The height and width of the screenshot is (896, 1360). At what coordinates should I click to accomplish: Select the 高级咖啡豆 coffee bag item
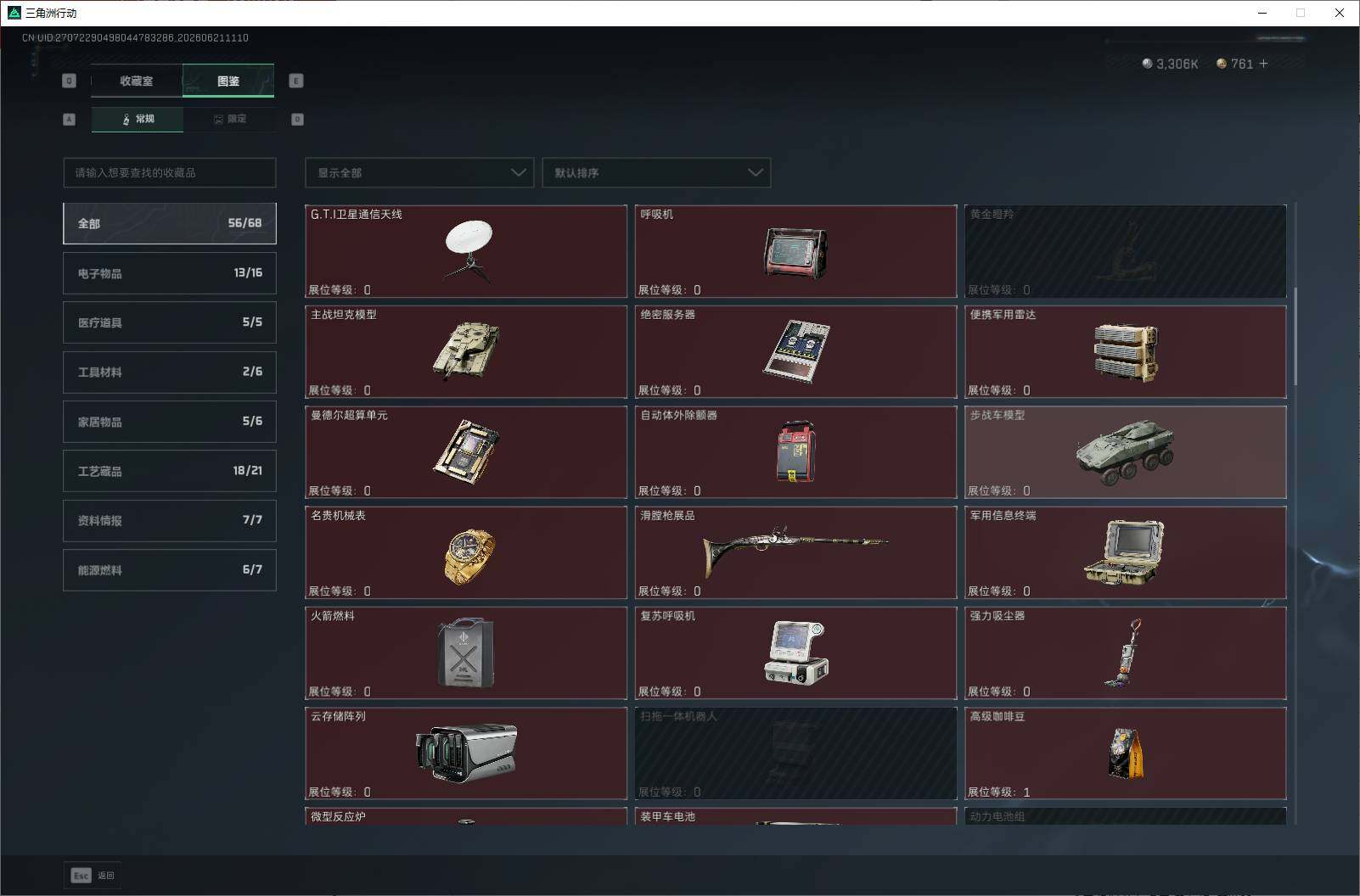[1125, 753]
